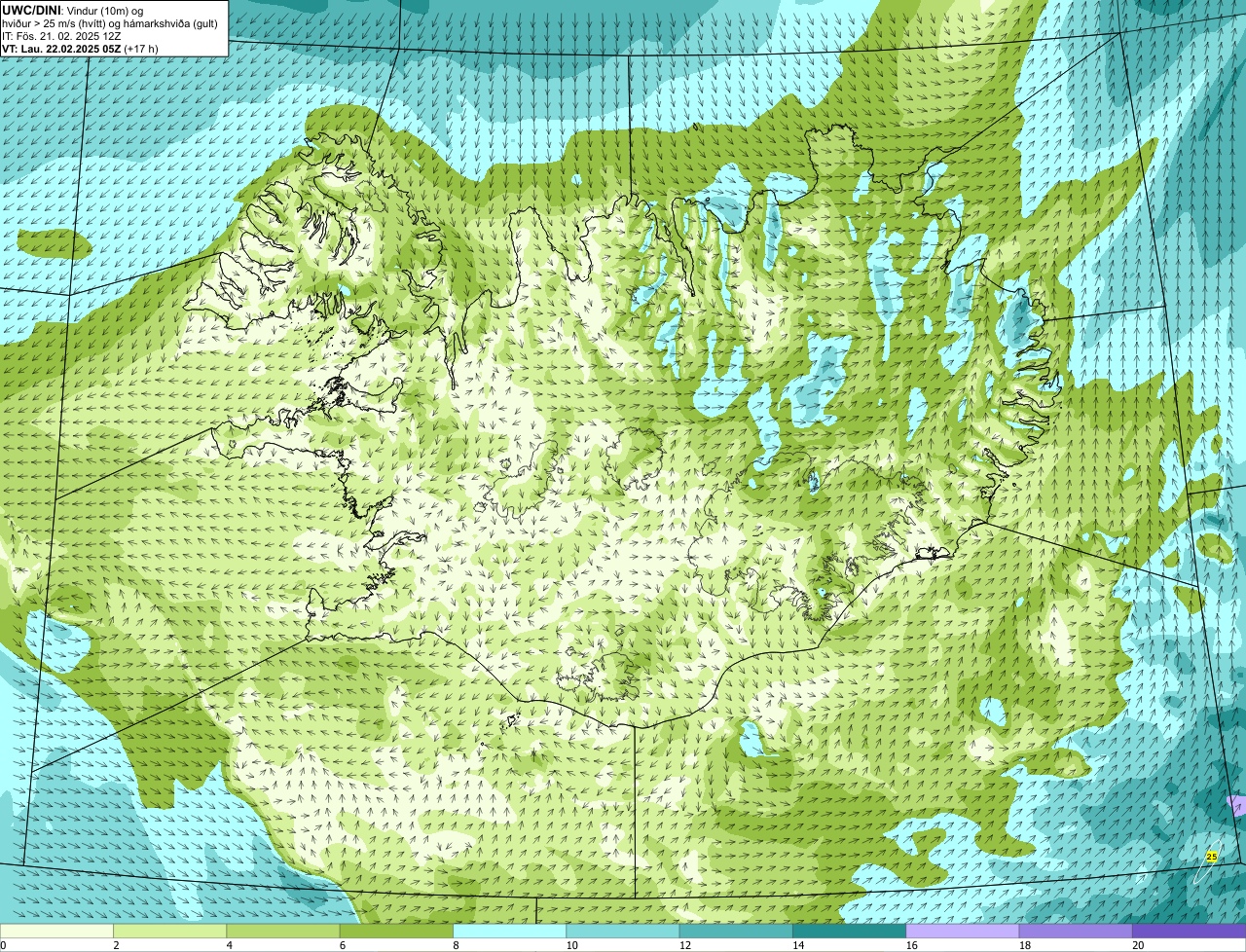Click the '4' label on the color scale

point(230,945)
